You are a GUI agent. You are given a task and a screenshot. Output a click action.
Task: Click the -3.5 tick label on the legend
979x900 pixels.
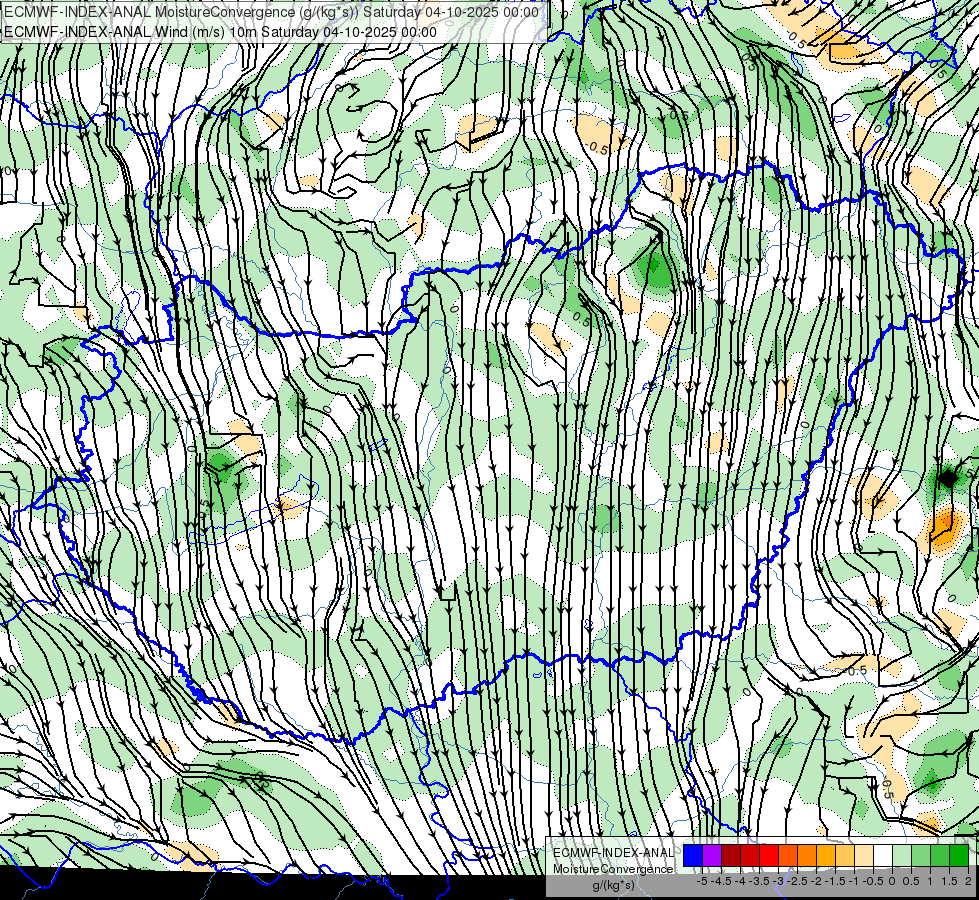click(759, 881)
